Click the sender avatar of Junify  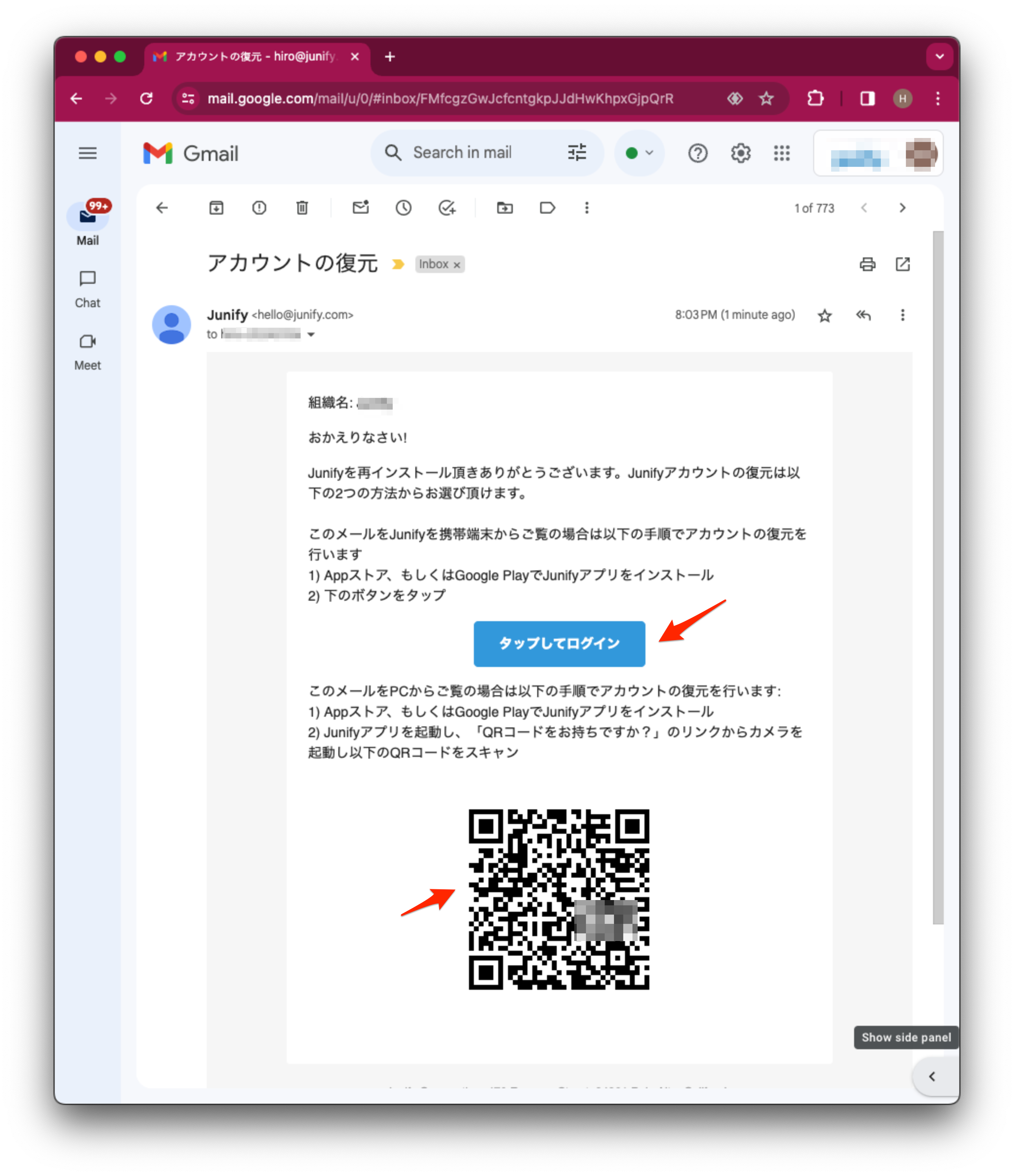click(x=172, y=325)
